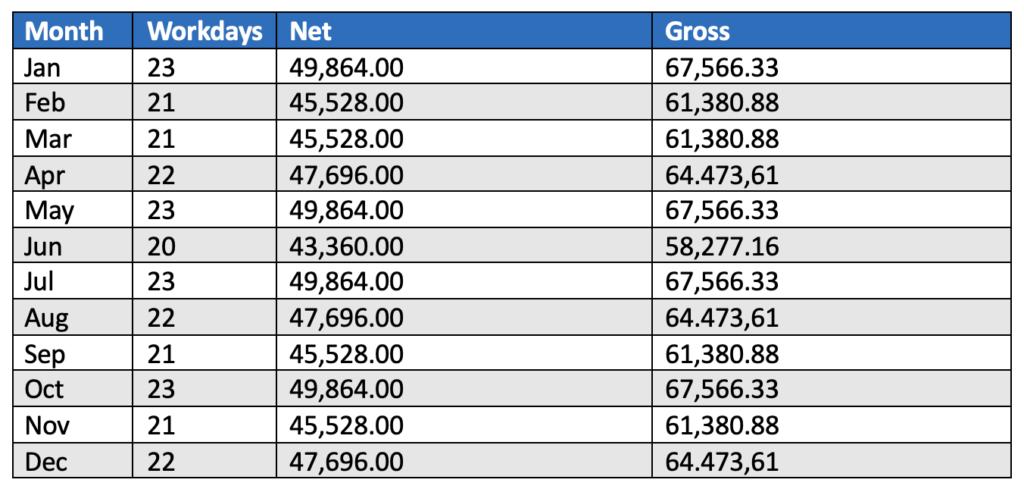The width and height of the screenshot is (1024, 489).
Task: Click the Net value for Mar
Action: 346,139
